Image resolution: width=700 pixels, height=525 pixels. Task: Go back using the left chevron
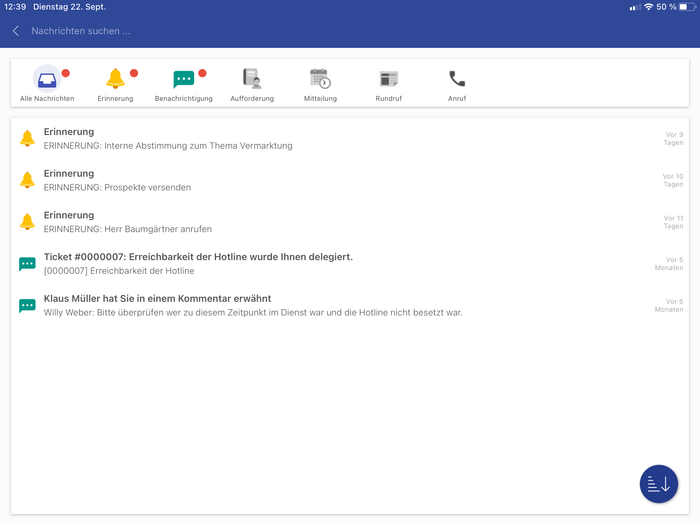(16, 31)
